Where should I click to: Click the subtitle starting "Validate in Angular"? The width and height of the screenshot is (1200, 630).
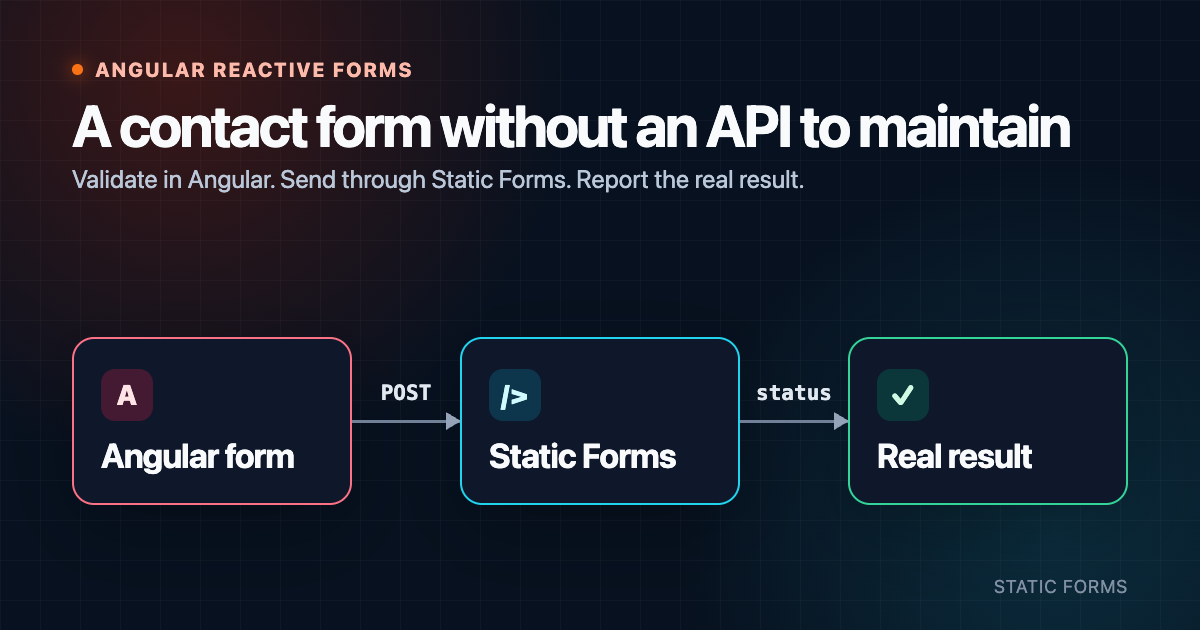438,182
